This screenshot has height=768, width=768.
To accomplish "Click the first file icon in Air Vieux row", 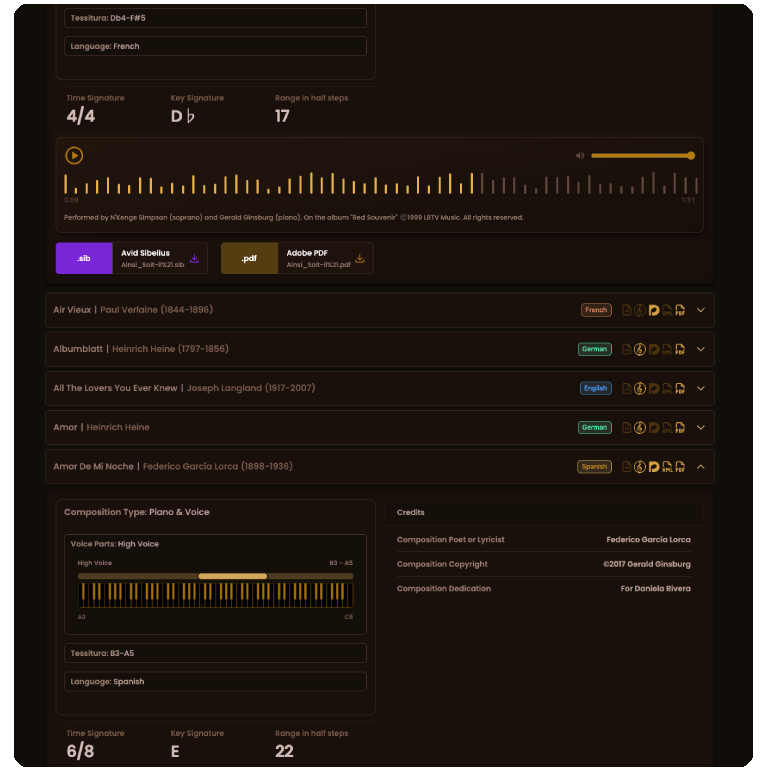I will (626, 310).
